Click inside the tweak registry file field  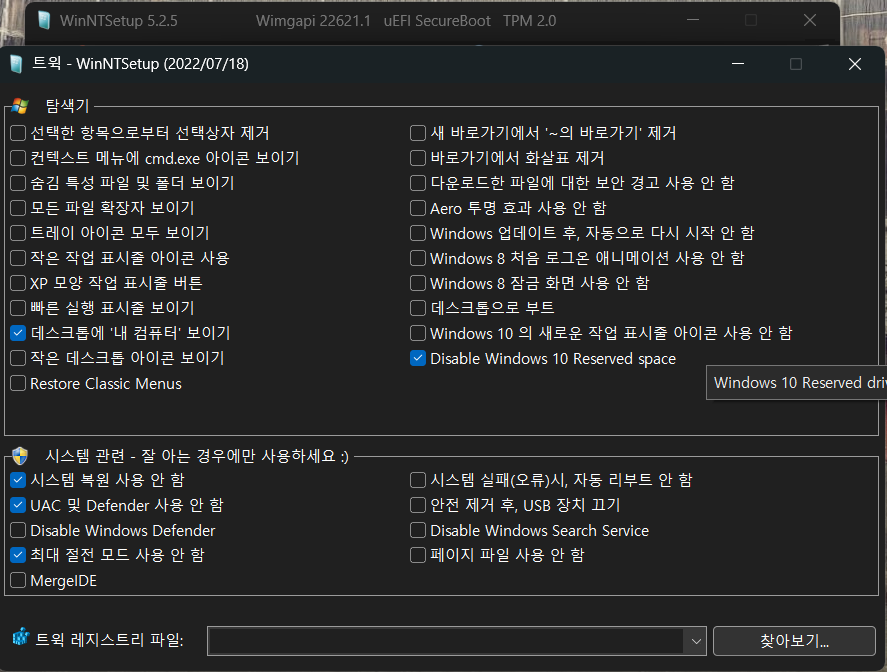tap(446, 641)
